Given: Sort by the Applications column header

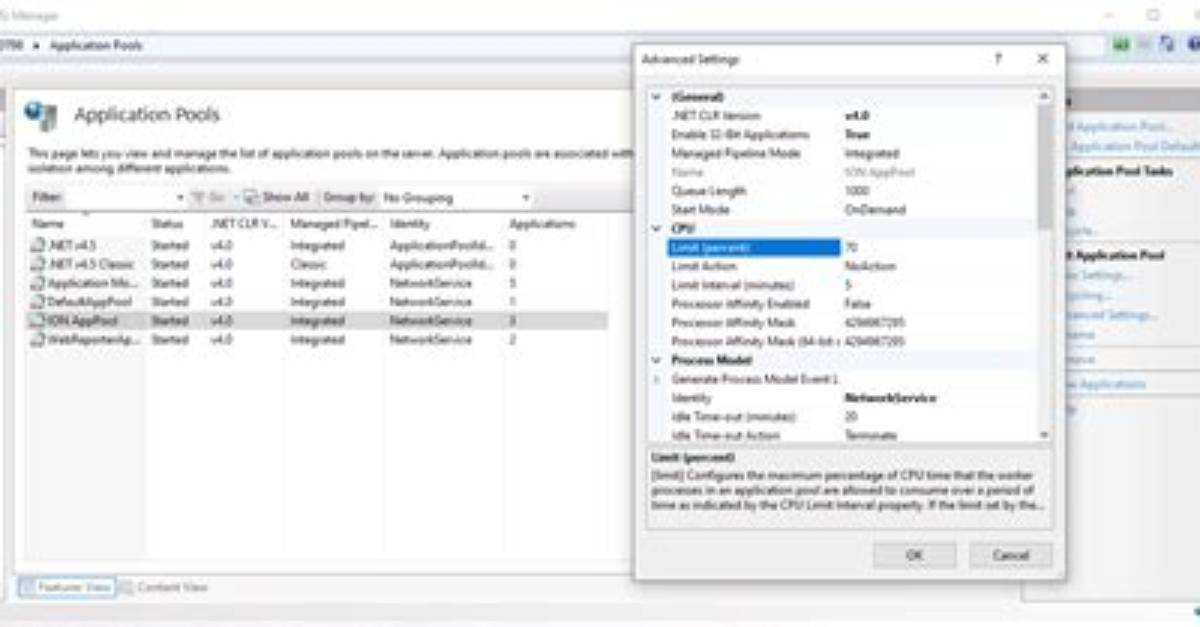Looking at the screenshot, I should [542, 224].
